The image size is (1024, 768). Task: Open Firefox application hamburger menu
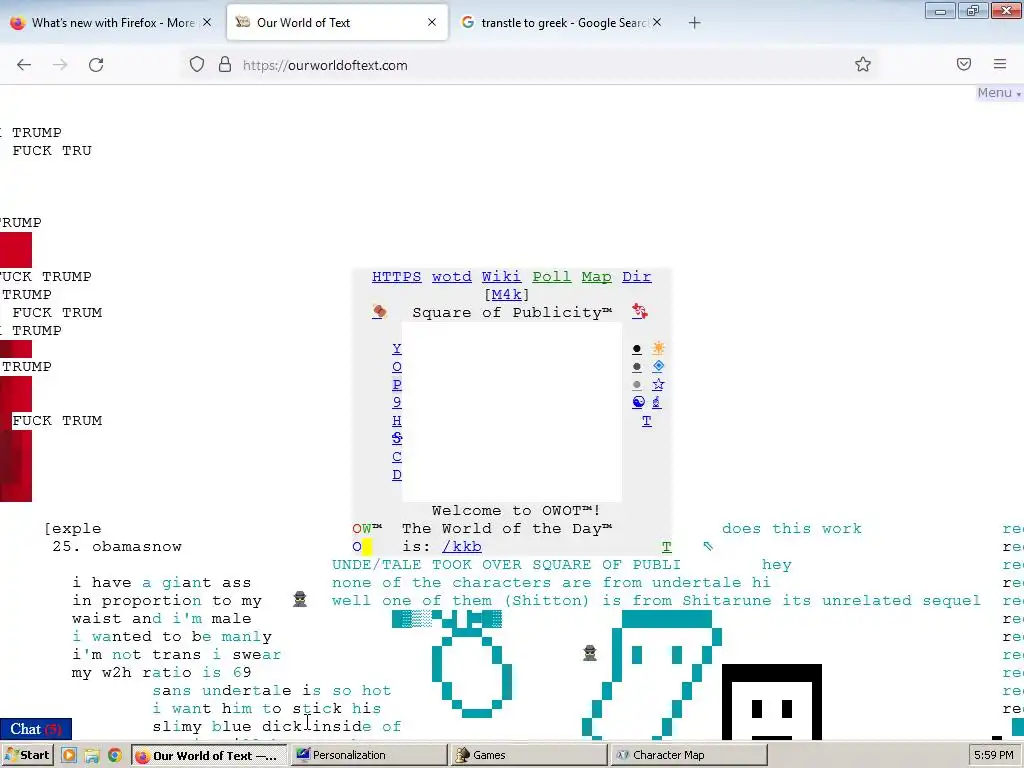[x=1000, y=64]
